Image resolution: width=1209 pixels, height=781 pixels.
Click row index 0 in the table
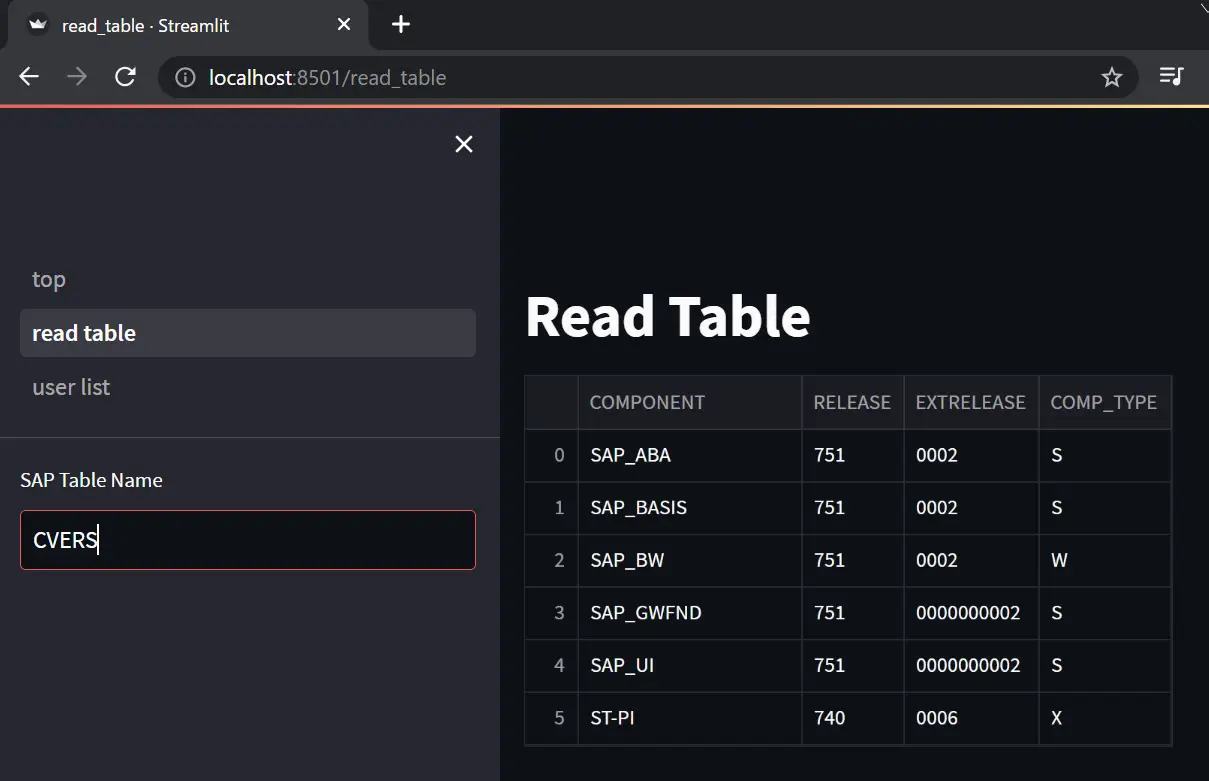coord(552,456)
